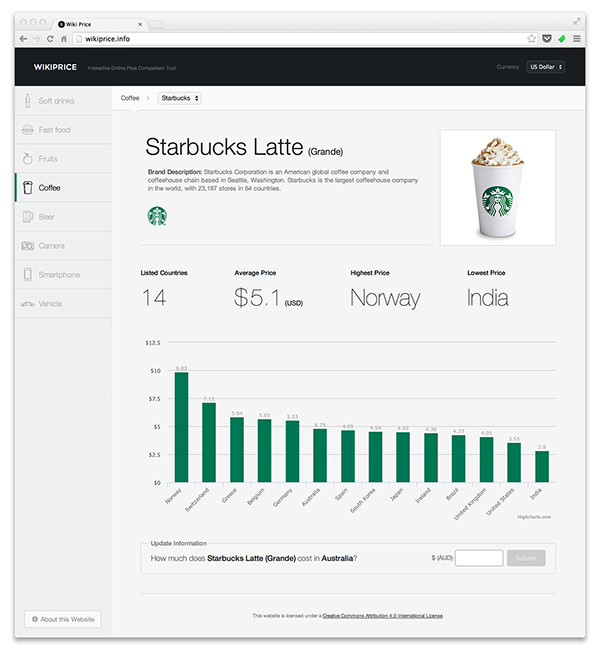Open the Beer category
Viewport: 600px width, 652px height.
63,217
